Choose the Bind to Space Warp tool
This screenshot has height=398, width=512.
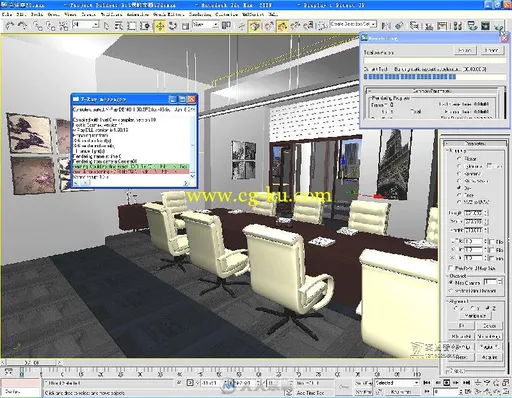pos(63,25)
